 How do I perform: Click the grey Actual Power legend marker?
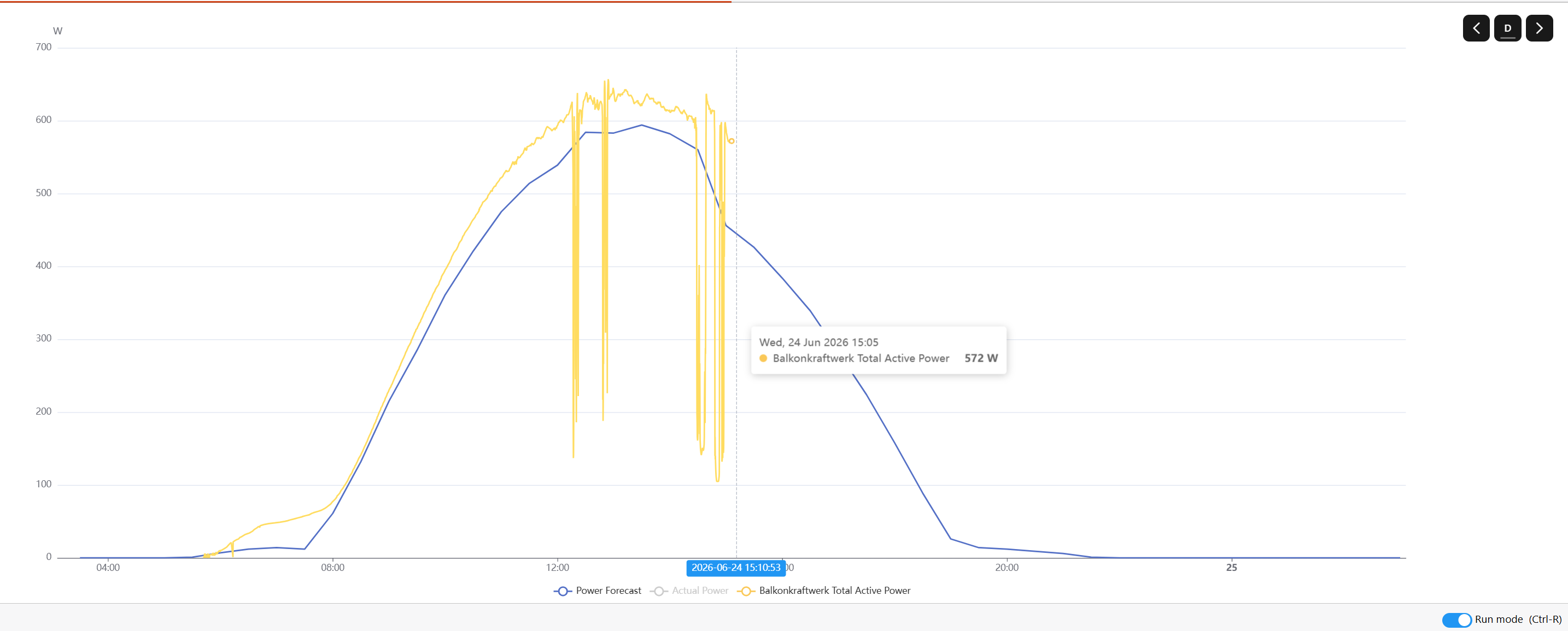point(659,591)
